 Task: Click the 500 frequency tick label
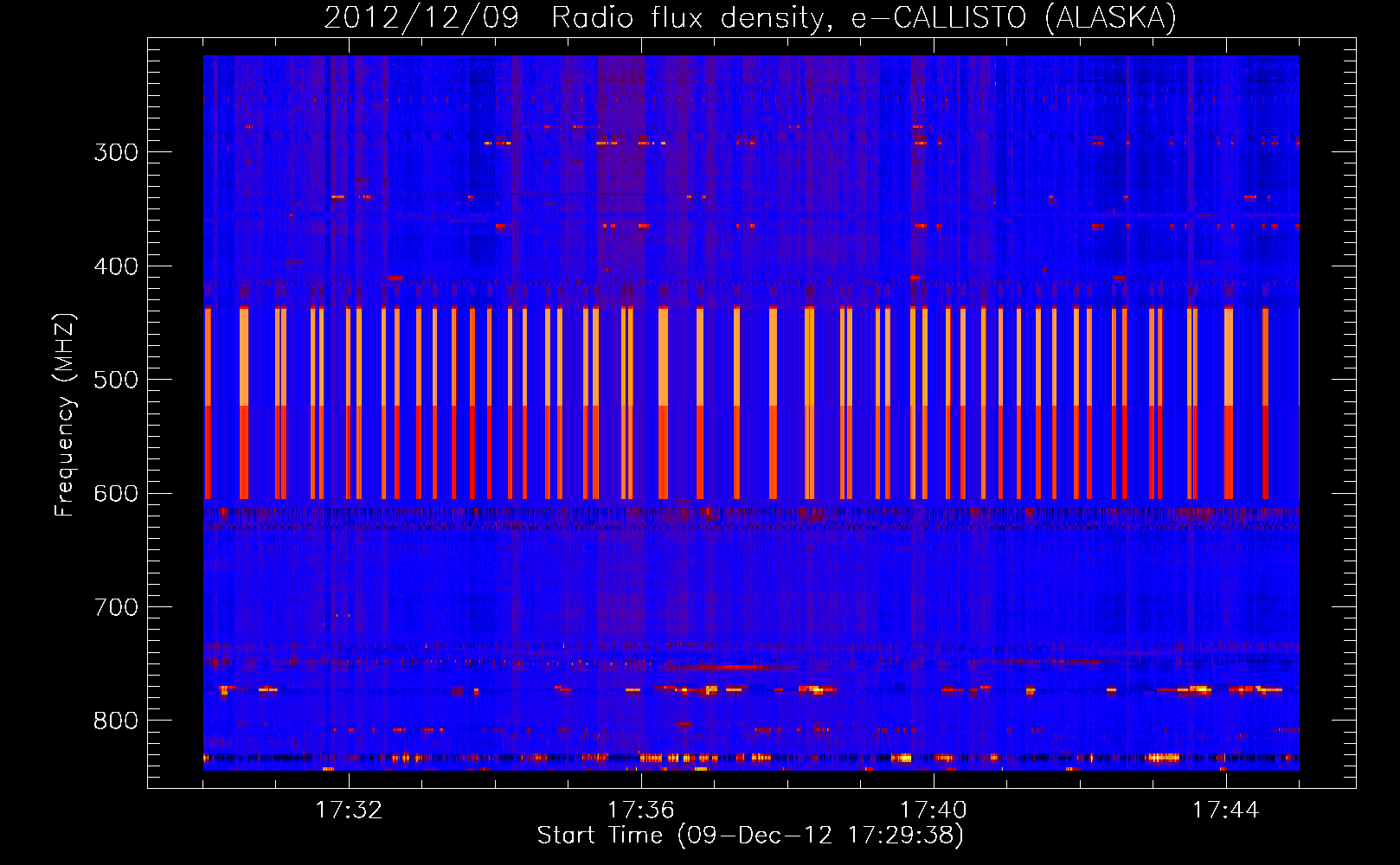click(116, 380)
